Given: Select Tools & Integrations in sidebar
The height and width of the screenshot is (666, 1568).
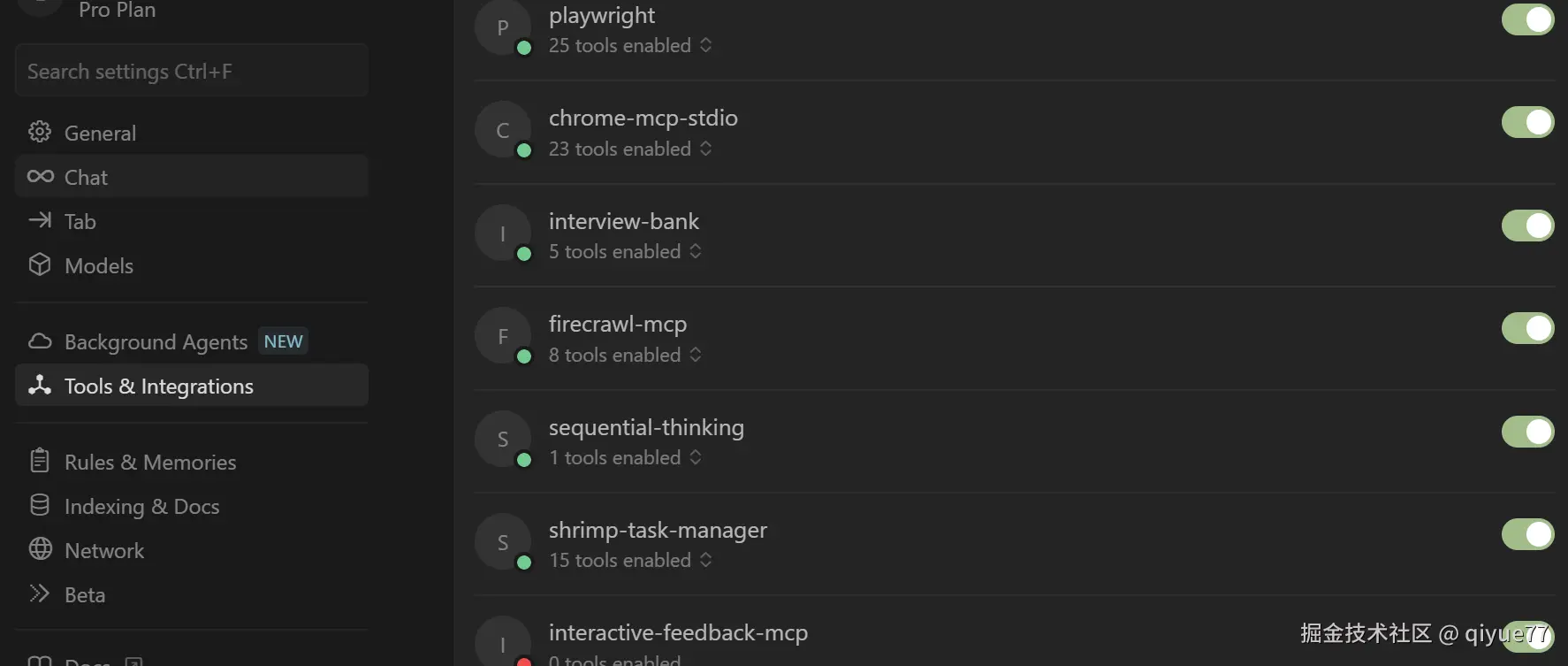Looking at the screenshot, I should 159,386.
